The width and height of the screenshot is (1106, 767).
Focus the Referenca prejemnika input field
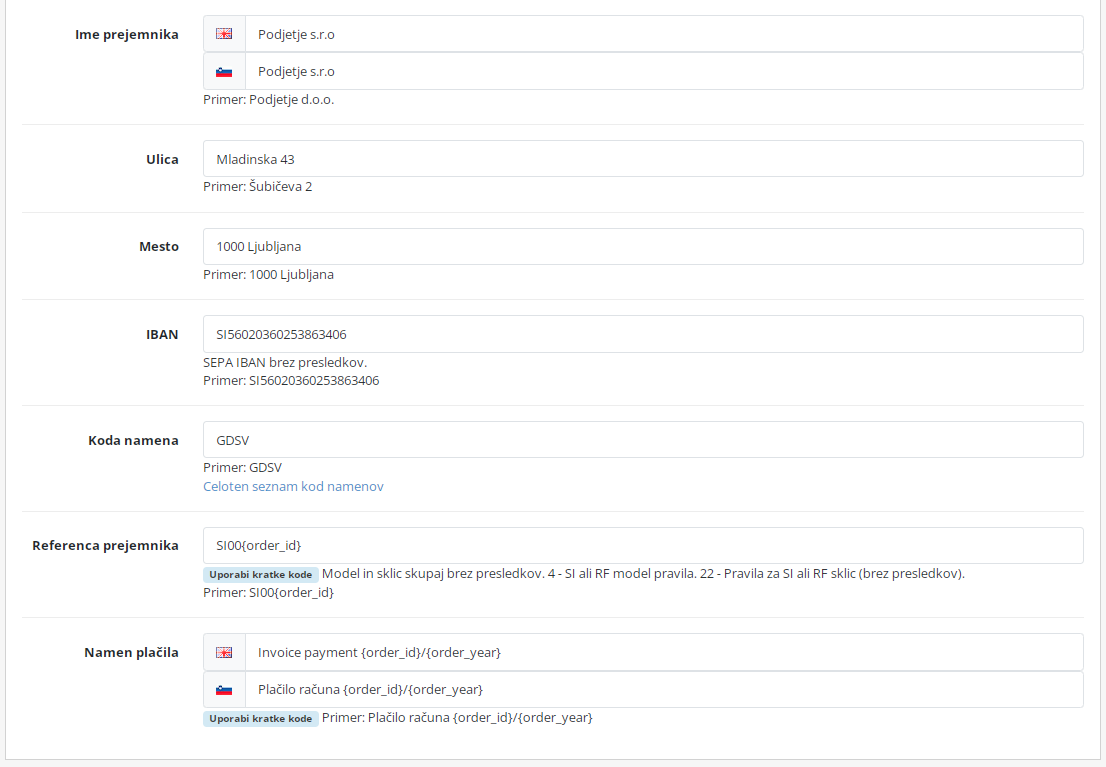[642, 546]
